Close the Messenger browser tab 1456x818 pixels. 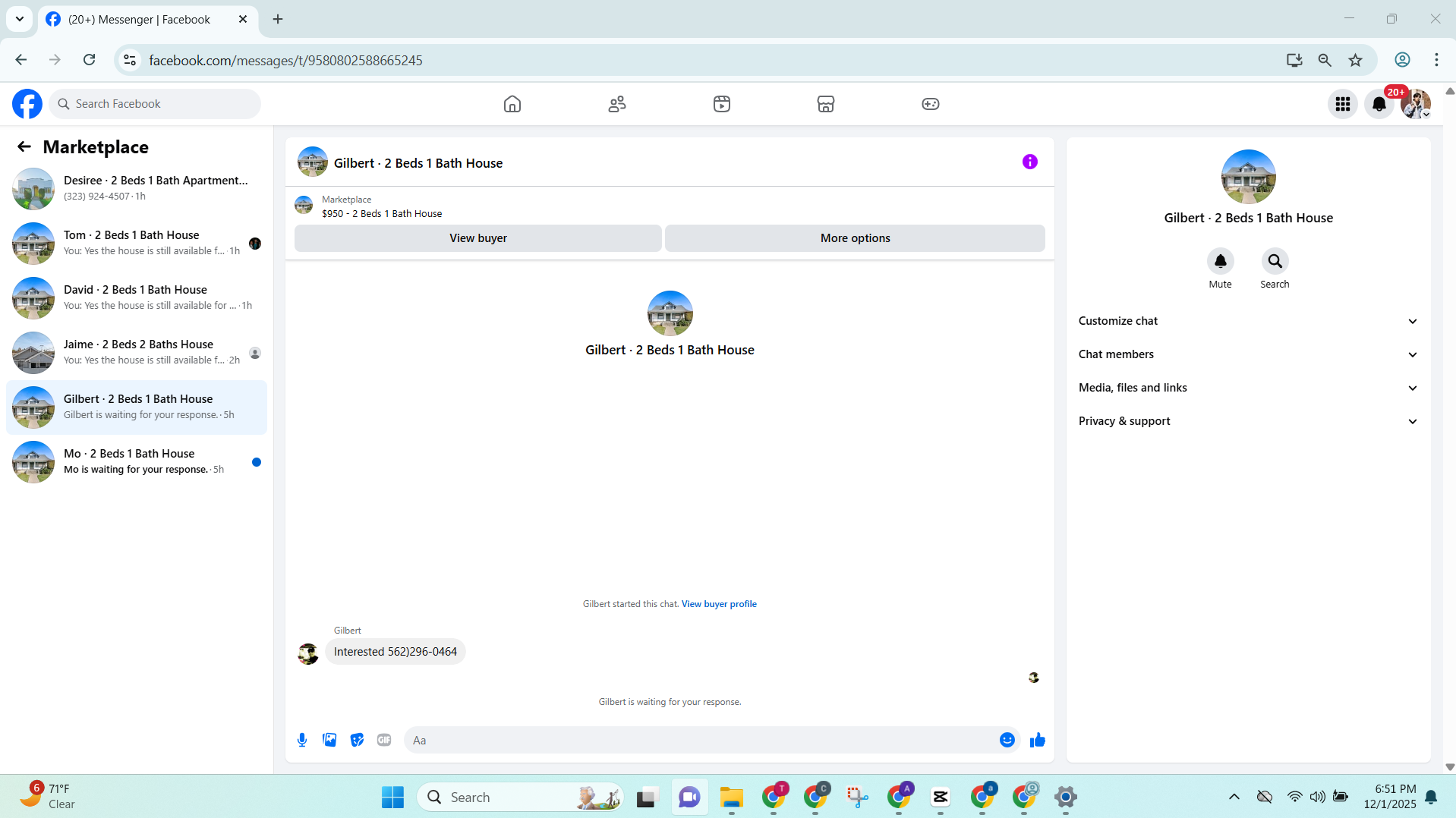243,19
